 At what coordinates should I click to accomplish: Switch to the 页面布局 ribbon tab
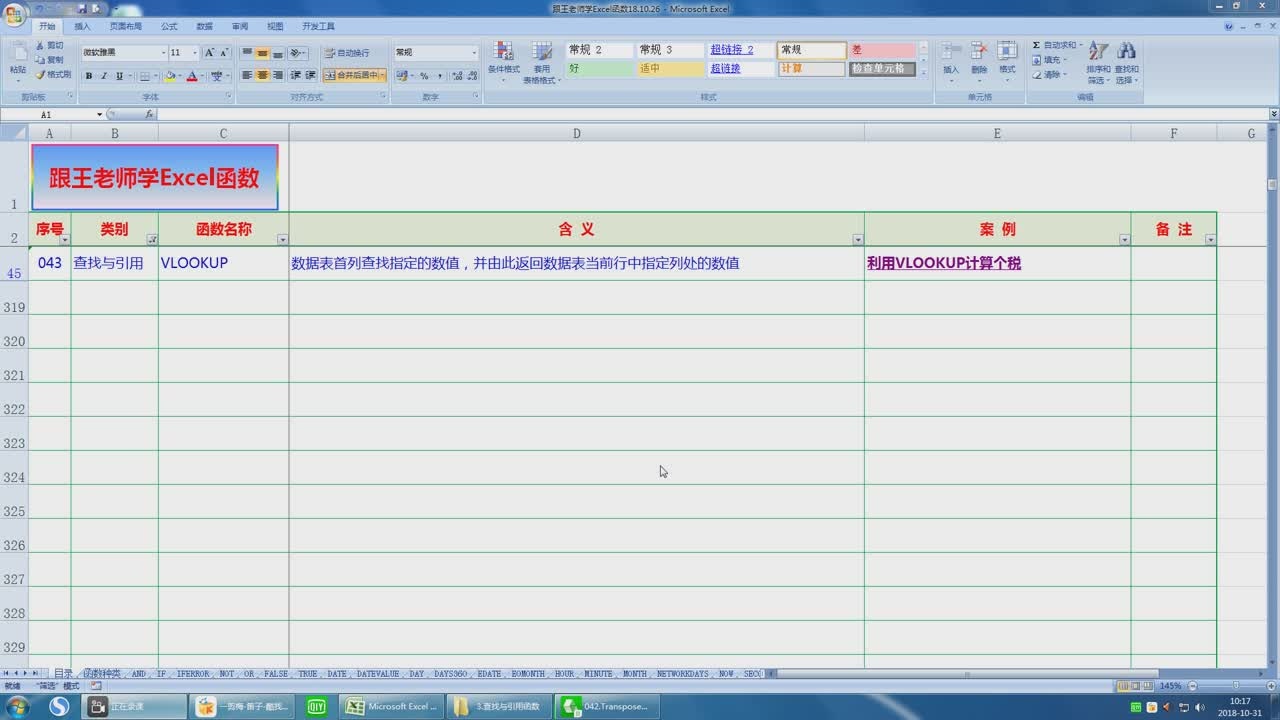(126, 26)
